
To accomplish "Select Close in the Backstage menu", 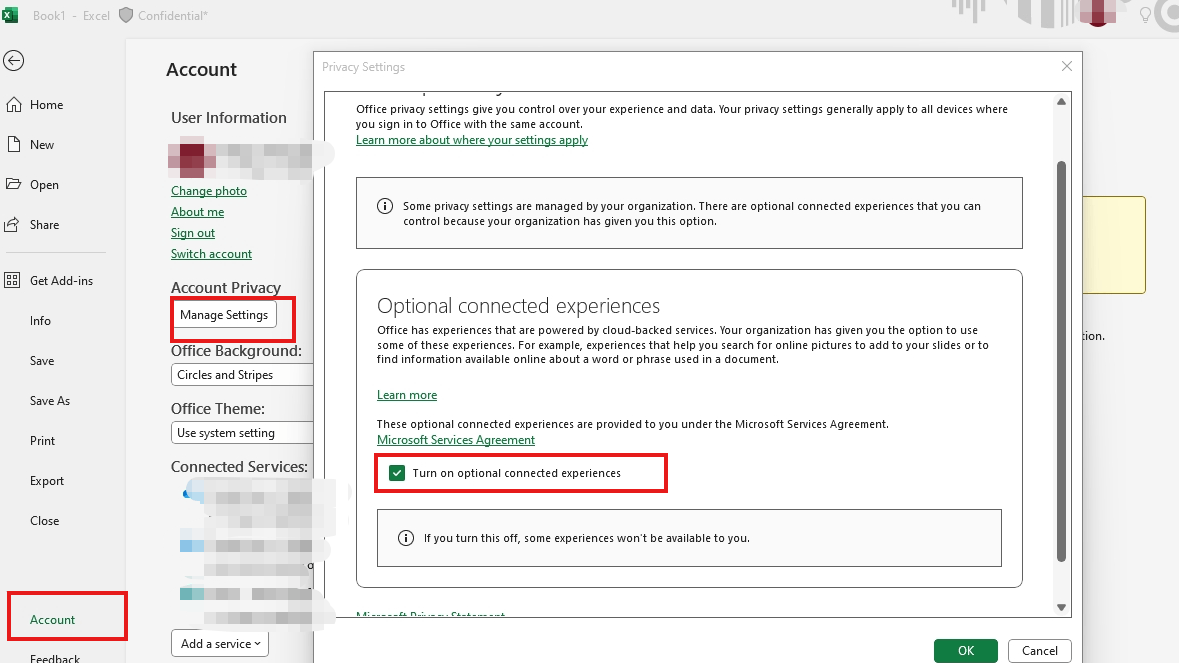I will pos(44,520).
